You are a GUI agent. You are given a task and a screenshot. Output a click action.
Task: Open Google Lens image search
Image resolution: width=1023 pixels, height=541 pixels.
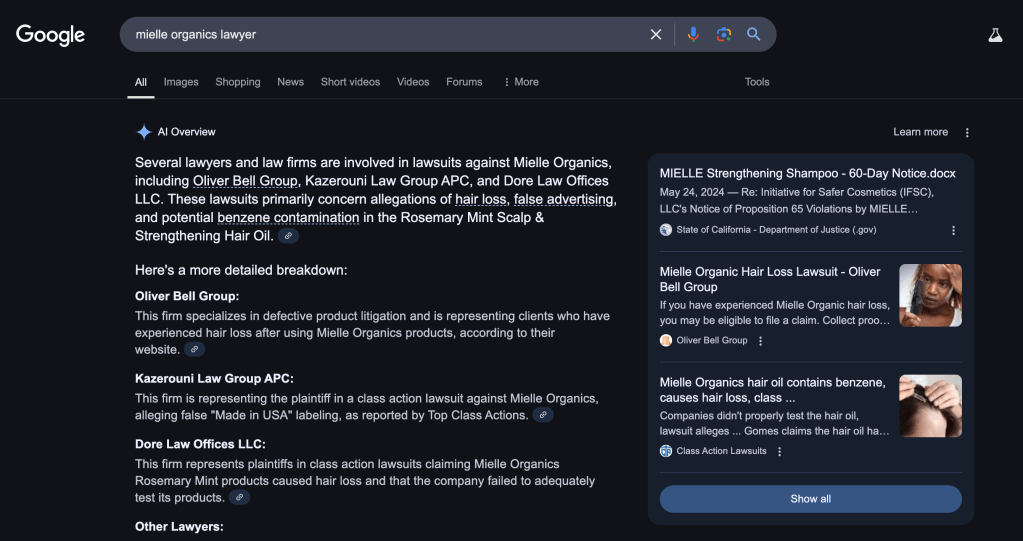point(723,35)
